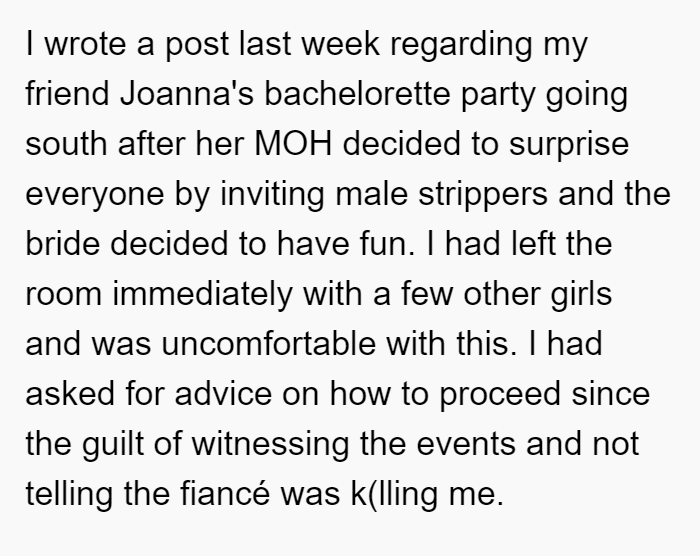This screenshot has width=700, height=556.
Task: Click the word "proceed" in the eighth line
Action: 500,395
